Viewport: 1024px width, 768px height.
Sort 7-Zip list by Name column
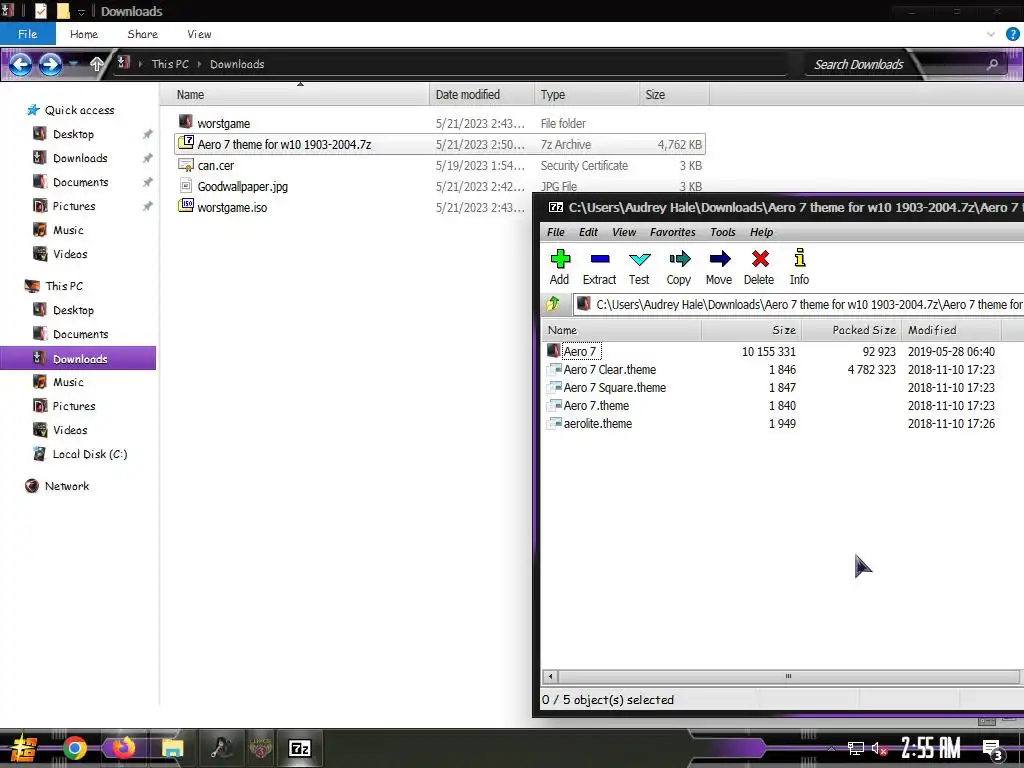tap(621, 330)
